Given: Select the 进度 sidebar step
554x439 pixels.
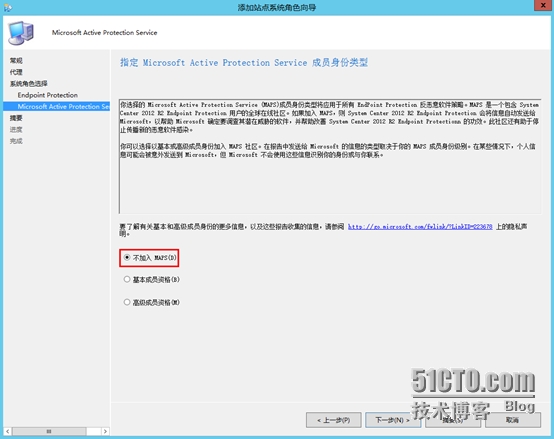Looking at the screenshot, I should tap(16, 130).
